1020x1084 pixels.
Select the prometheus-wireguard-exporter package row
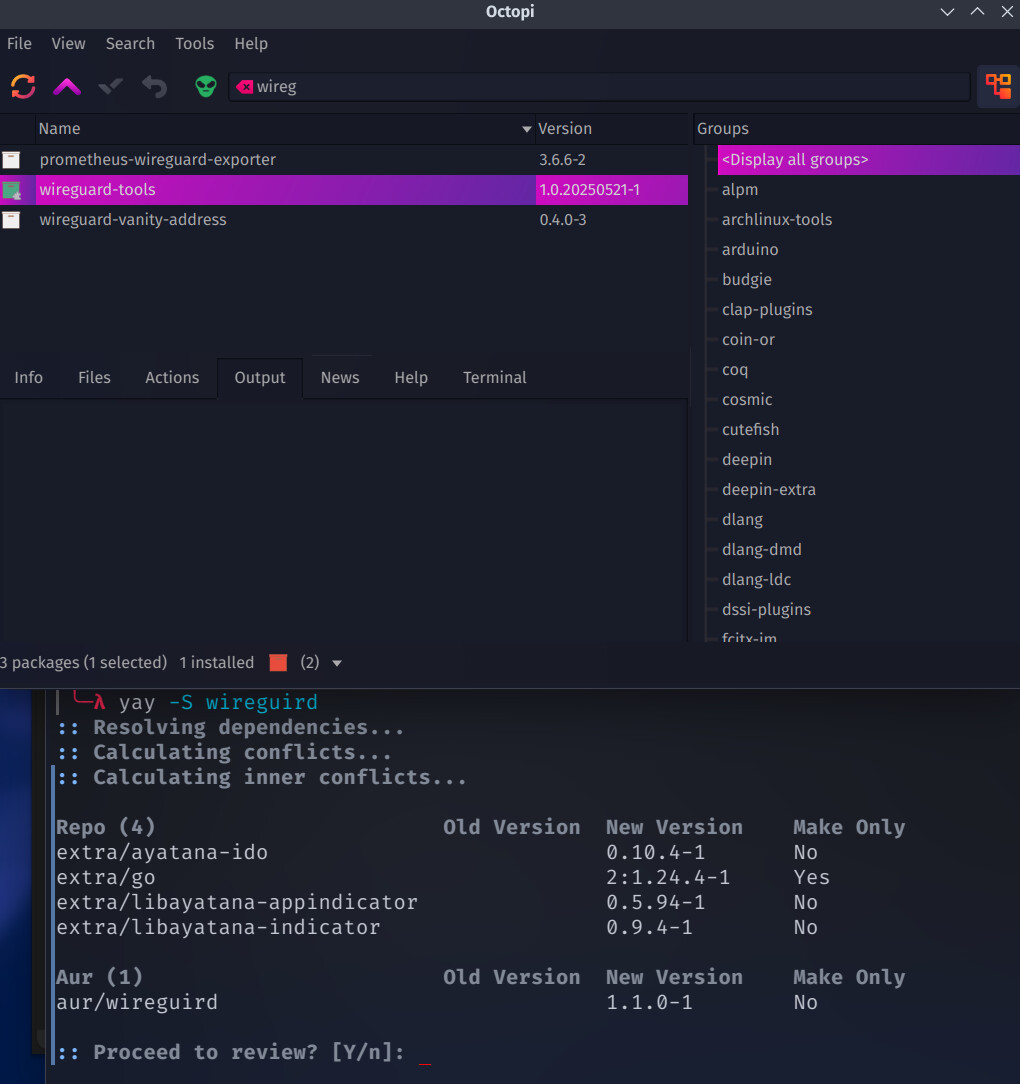(x=344, y=160)
